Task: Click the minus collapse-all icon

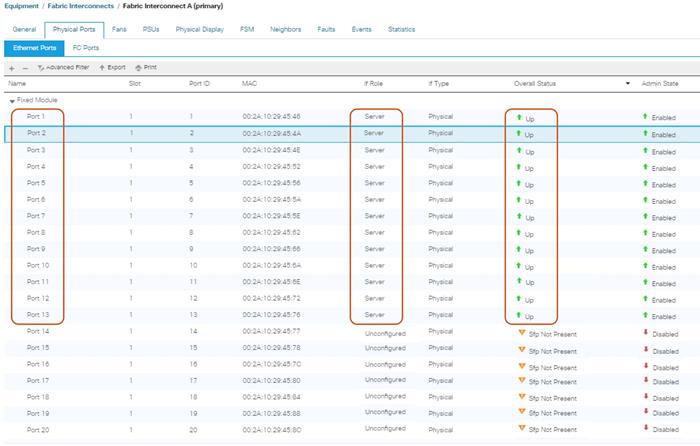Action: [24, 67]
